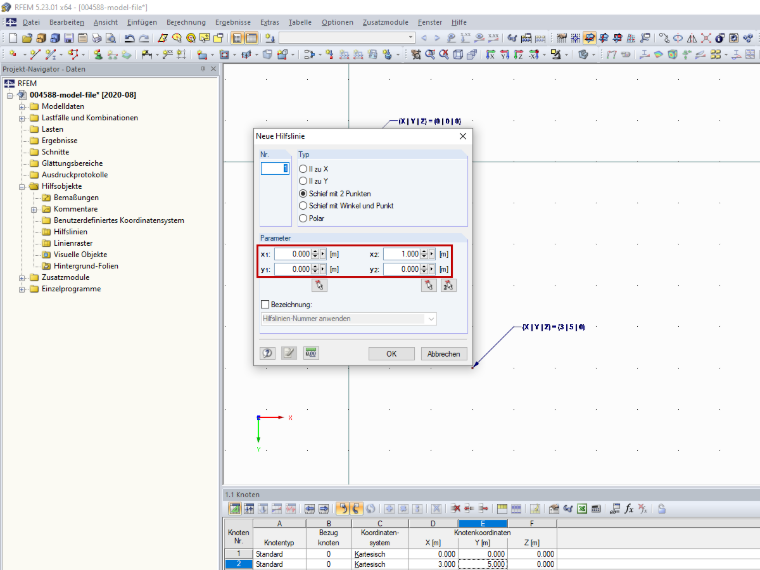Open dialog help question mark button
Screen dimensions: 760x570
(268, 353)
